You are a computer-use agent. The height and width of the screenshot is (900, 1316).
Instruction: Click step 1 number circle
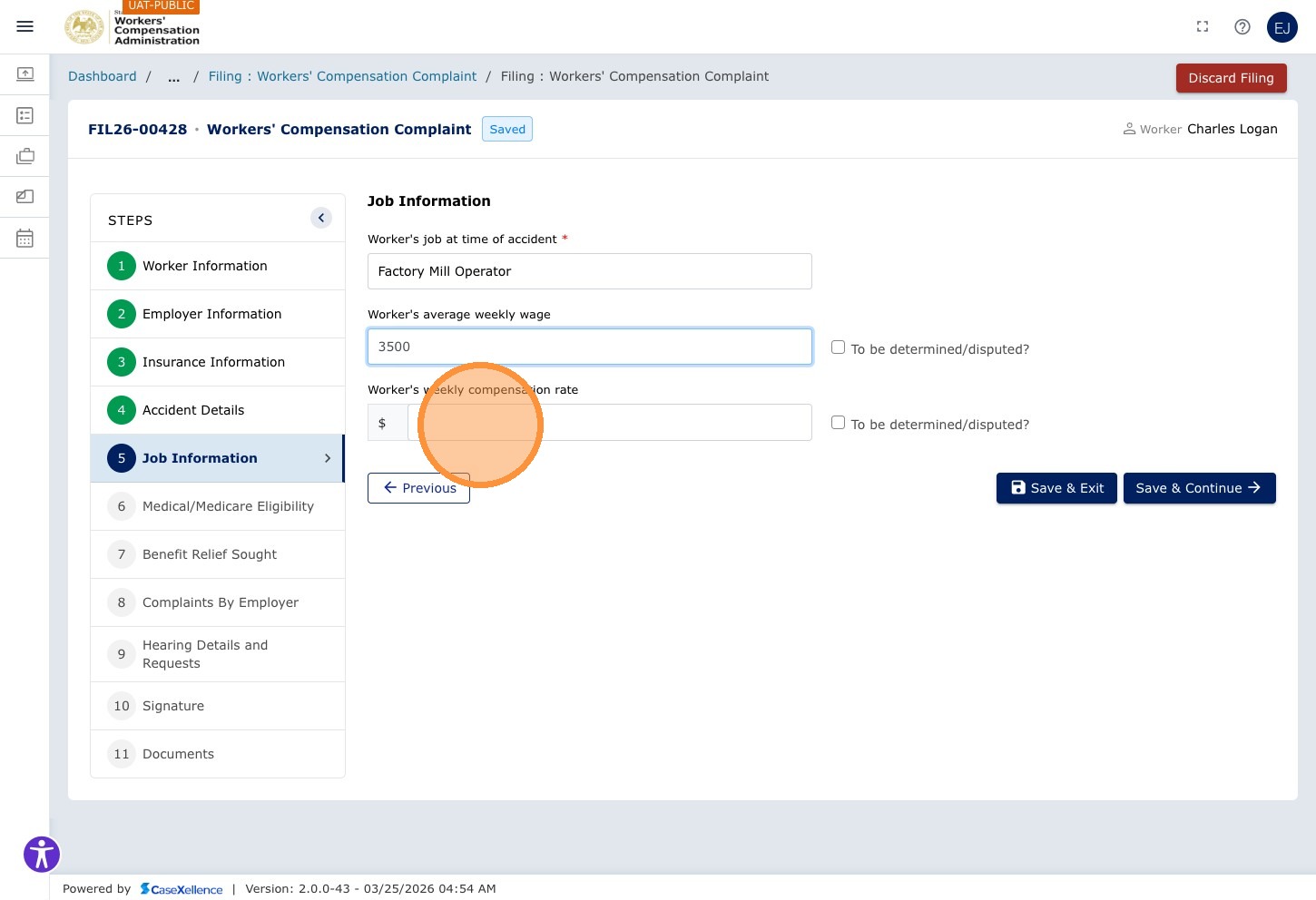click(x=122, y=266)
